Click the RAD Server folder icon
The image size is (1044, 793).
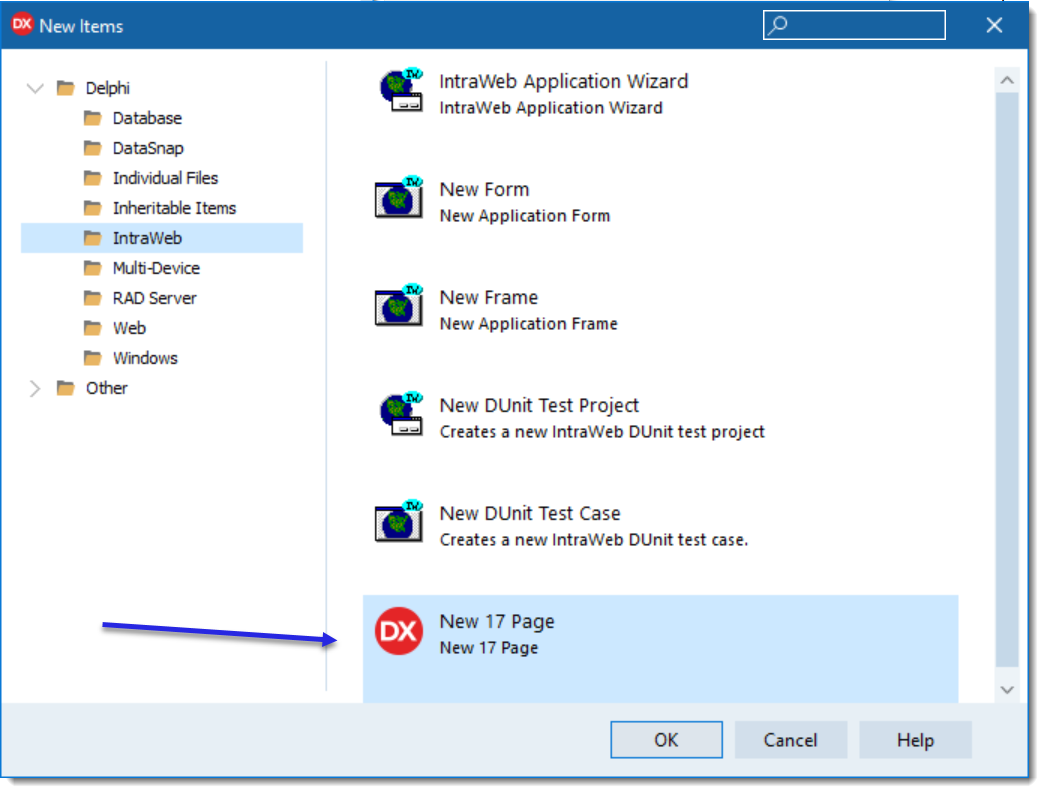coord(93,298)
